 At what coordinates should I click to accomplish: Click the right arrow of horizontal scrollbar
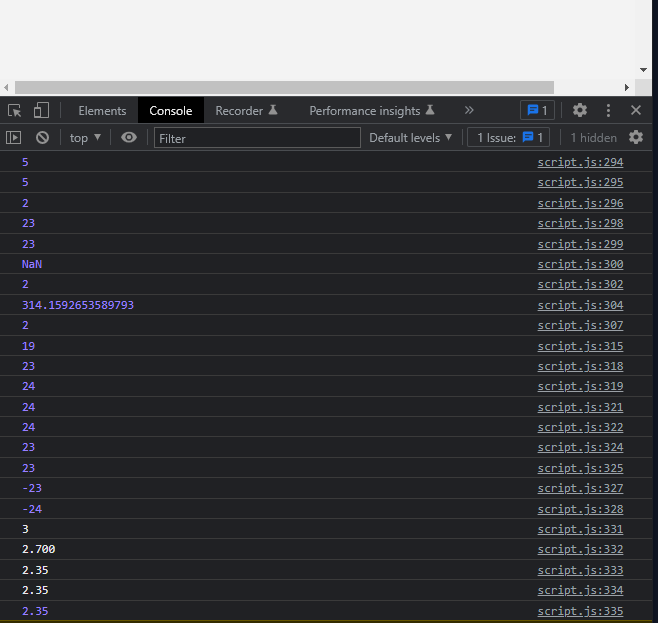pos(627,87)
